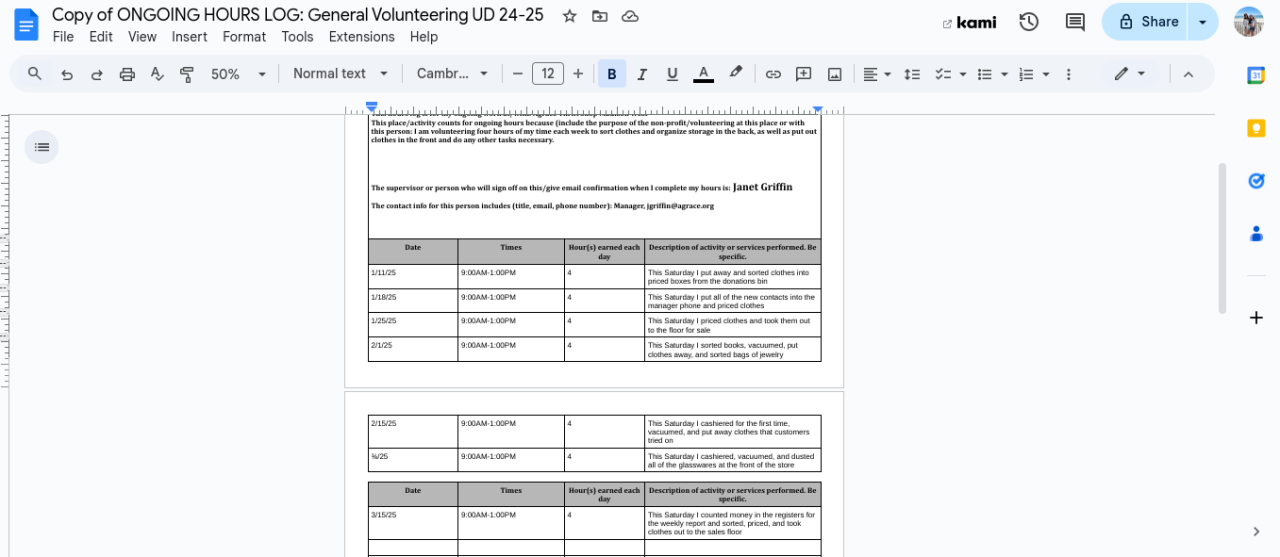This screenshot has height=557, width=1280.
Task: Open the text alignment dropdown
Action: [877, 74]
